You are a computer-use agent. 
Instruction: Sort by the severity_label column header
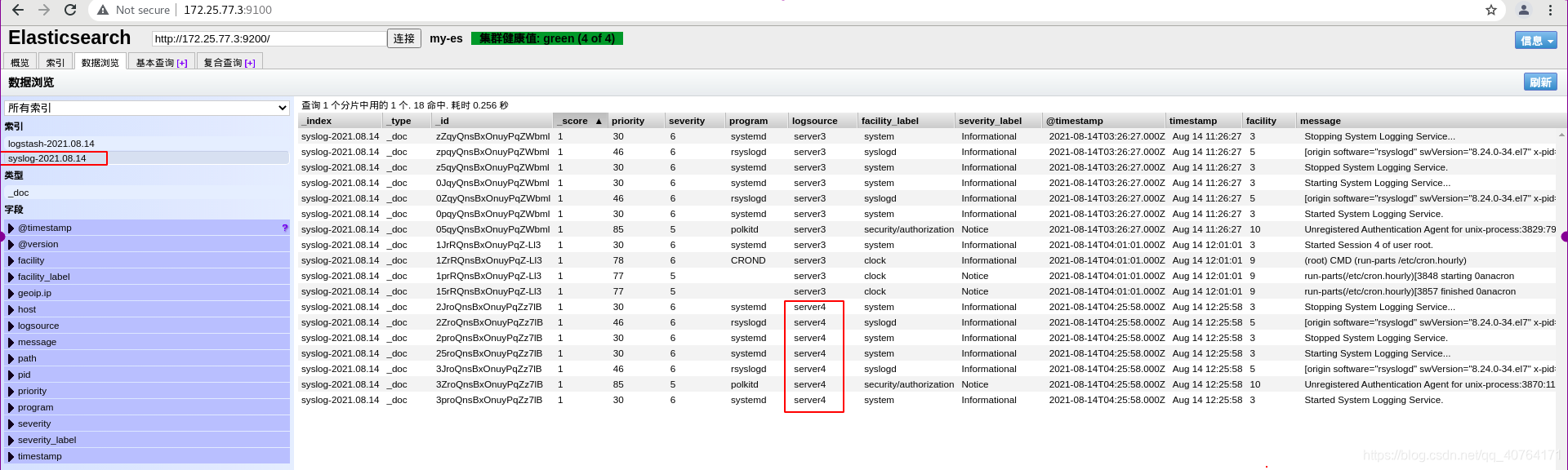[x=999, y=121]
